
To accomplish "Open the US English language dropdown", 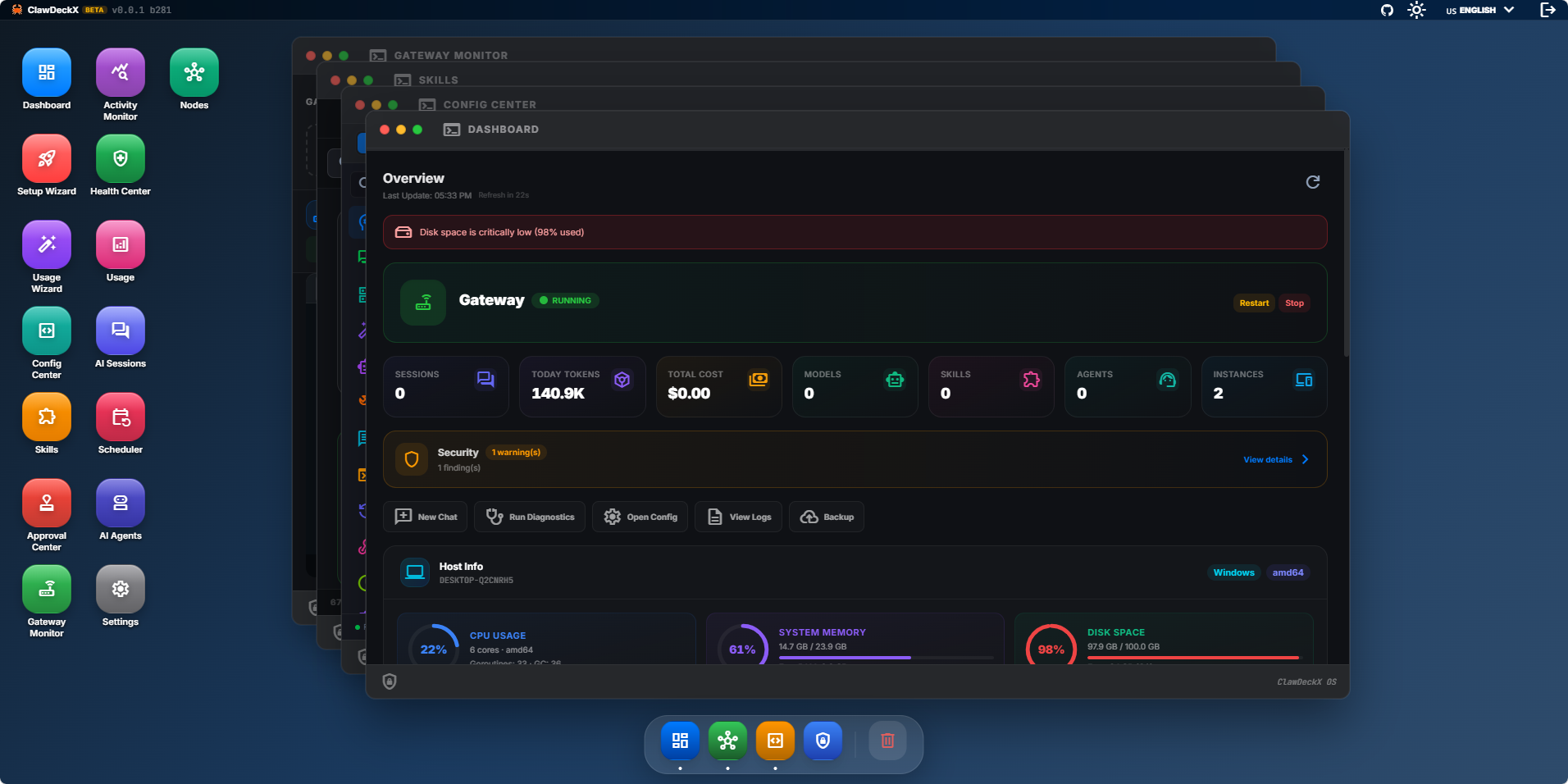I will point(1479,10).
